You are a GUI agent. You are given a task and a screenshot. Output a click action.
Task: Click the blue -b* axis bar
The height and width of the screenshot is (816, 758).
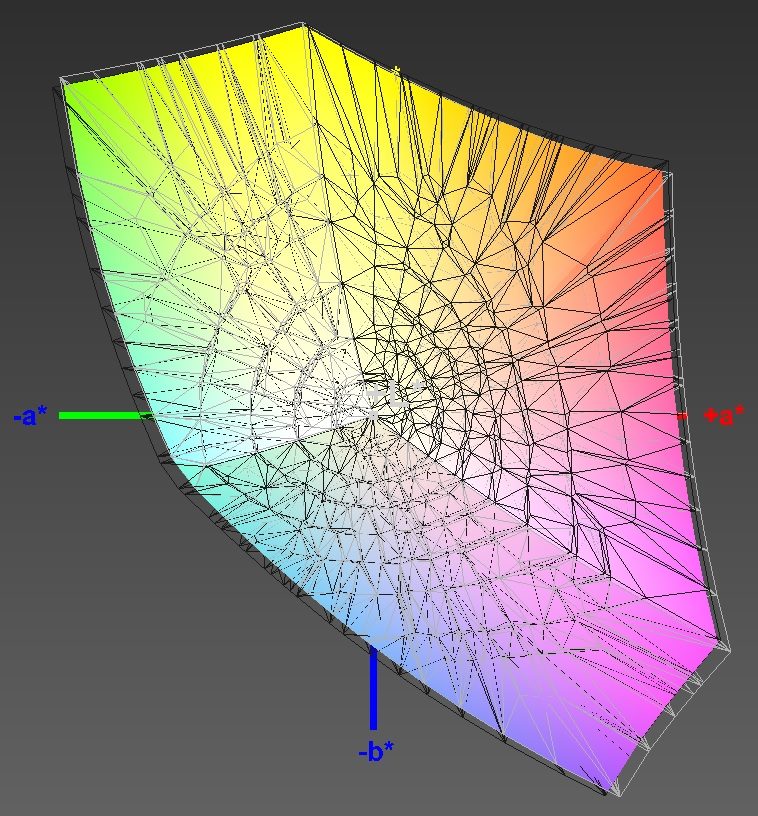click(374, 688)
